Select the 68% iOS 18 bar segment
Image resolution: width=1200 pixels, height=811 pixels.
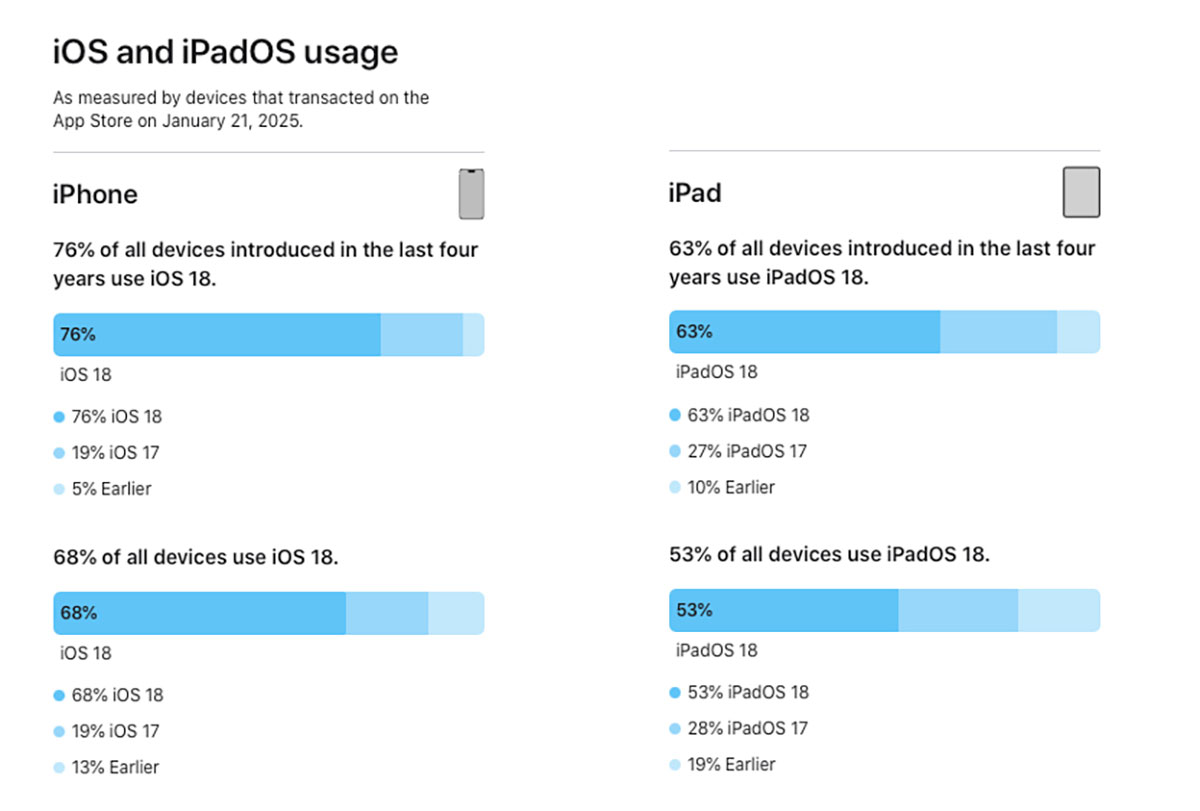point(200,613)
